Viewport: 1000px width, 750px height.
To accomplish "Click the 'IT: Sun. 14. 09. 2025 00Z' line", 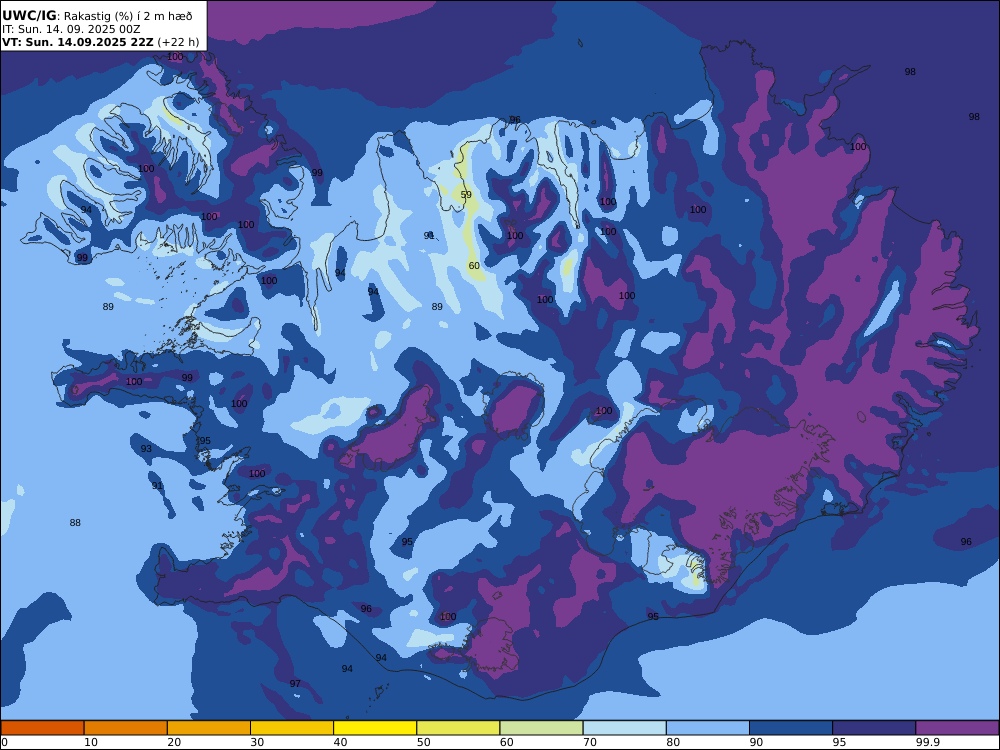I will coord(71,29).
